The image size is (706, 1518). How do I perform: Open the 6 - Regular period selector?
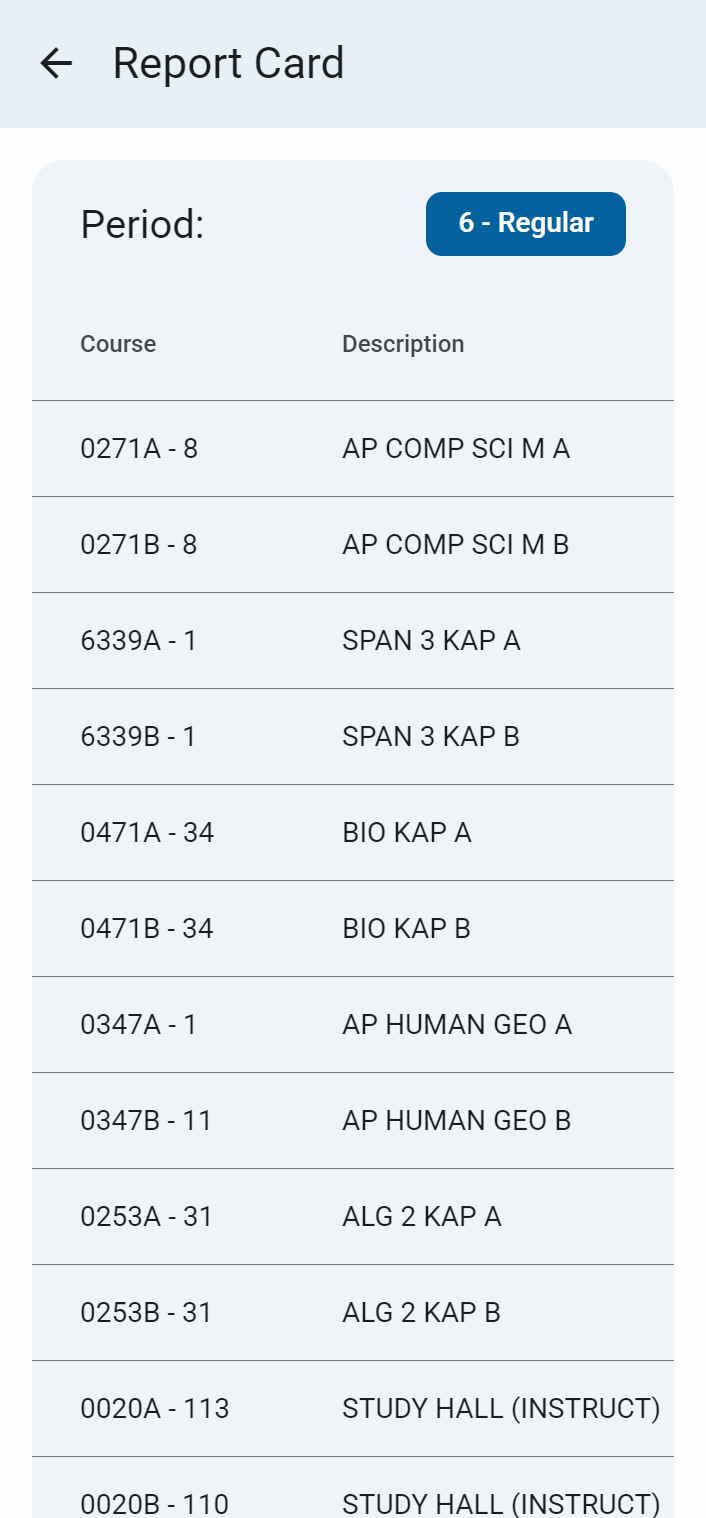pos(525,224)
